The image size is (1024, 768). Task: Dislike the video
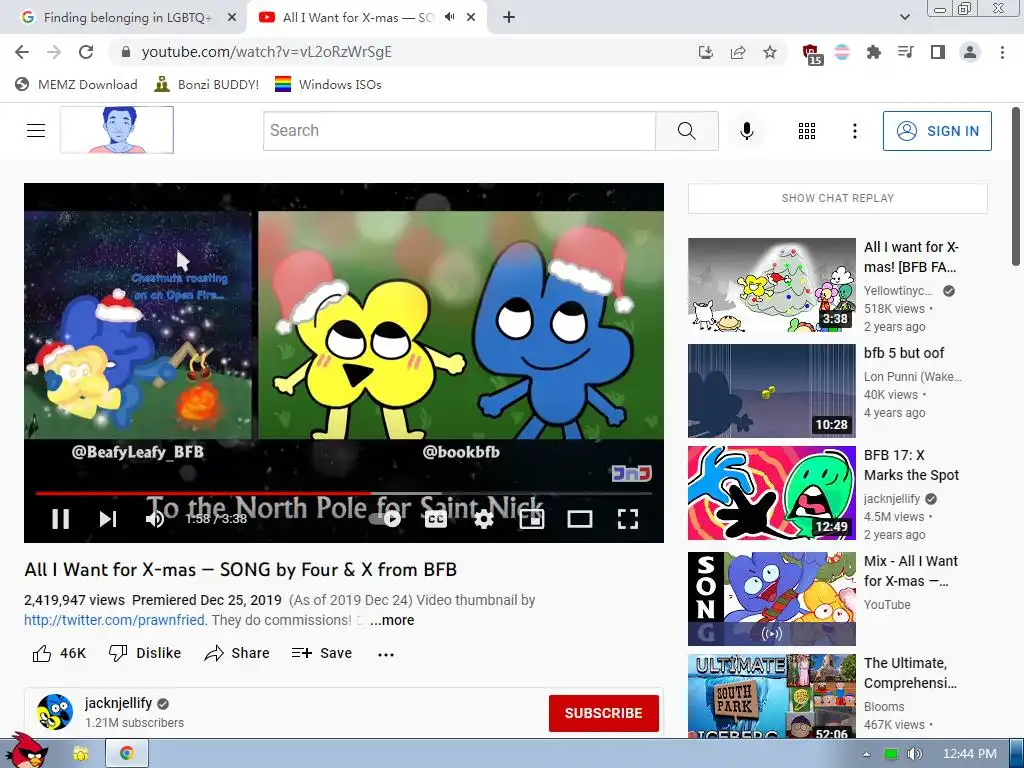[144, 653]
